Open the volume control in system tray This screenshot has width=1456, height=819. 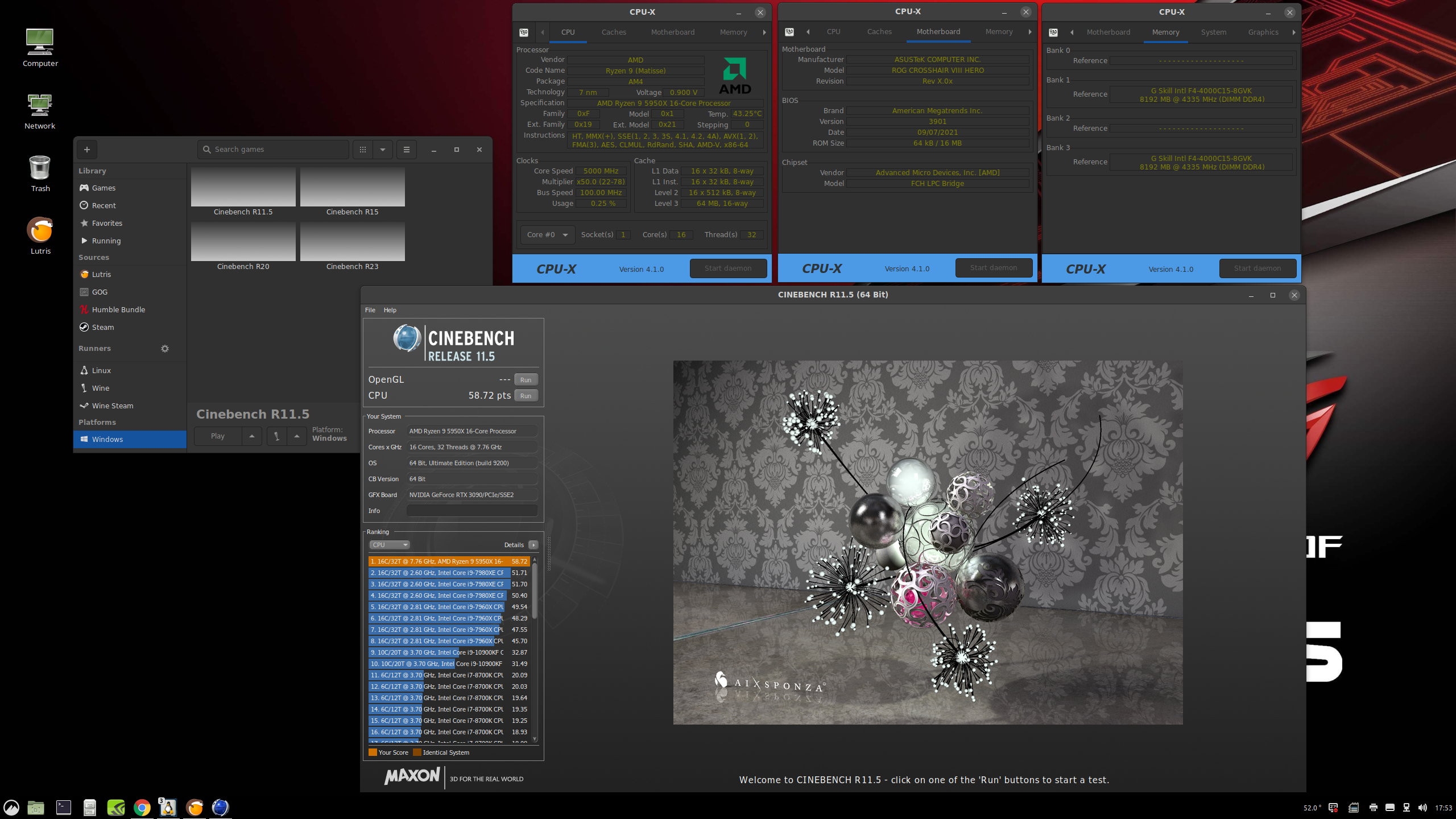pos(1422,808)
